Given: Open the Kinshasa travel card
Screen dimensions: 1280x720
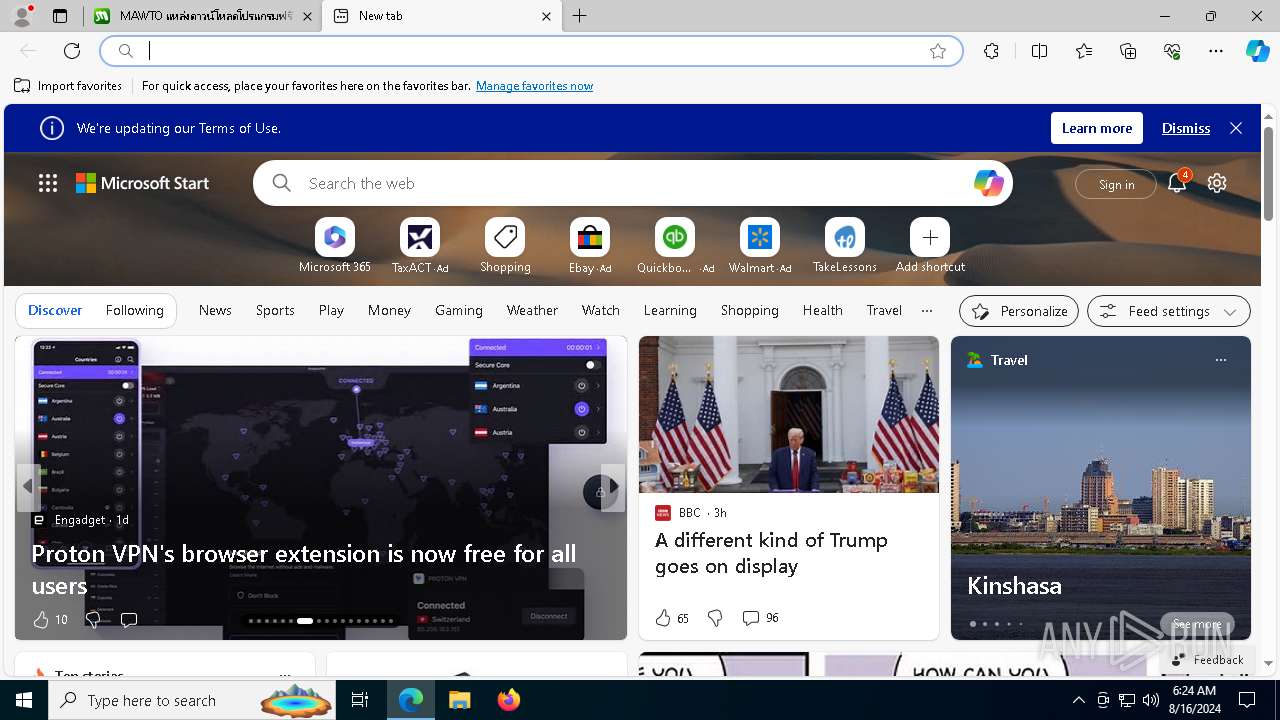Looking at the screenshot, I should (1101, 488).
